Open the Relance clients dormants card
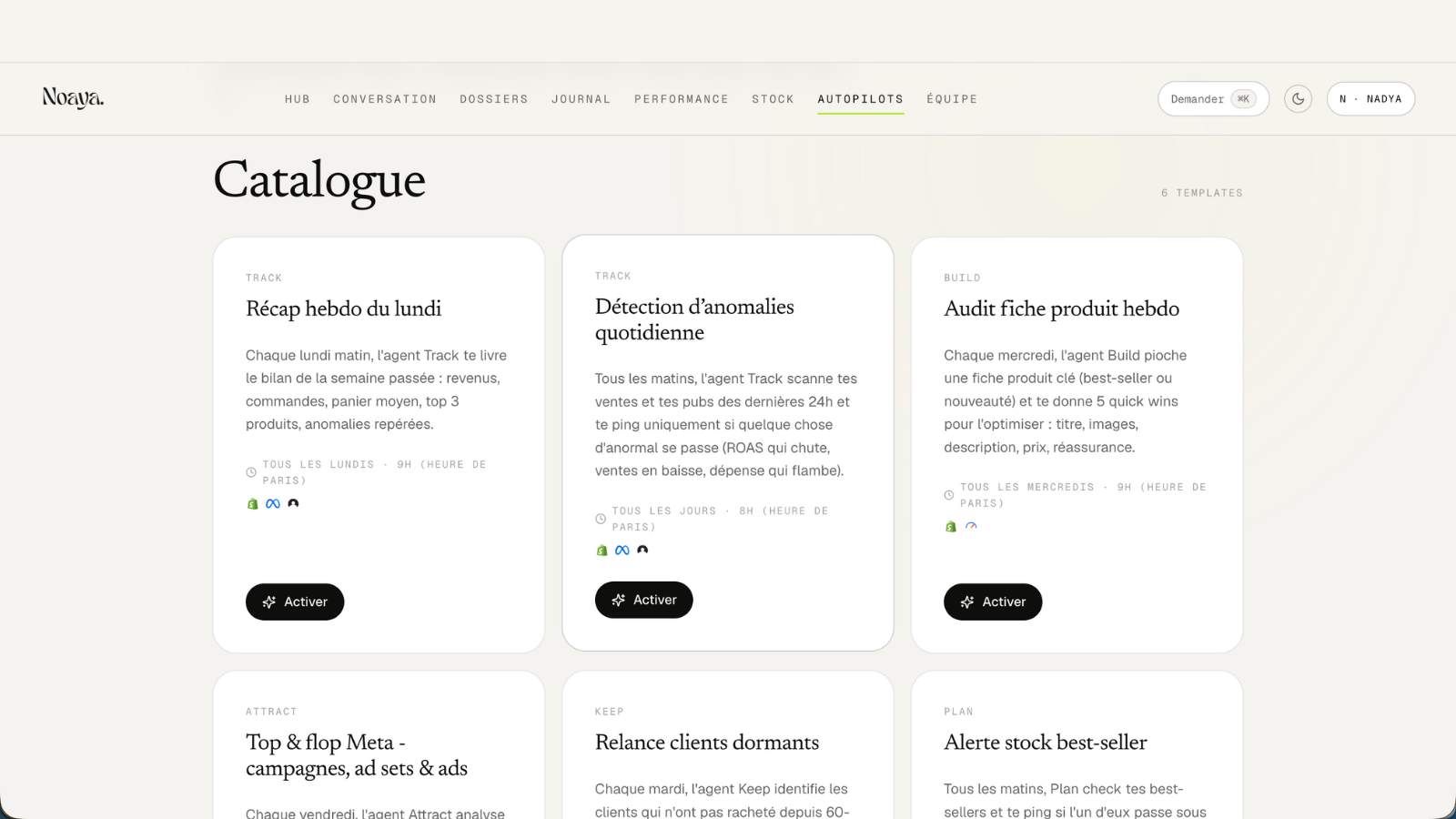The image size is (1456, 819). coord(728,745)
